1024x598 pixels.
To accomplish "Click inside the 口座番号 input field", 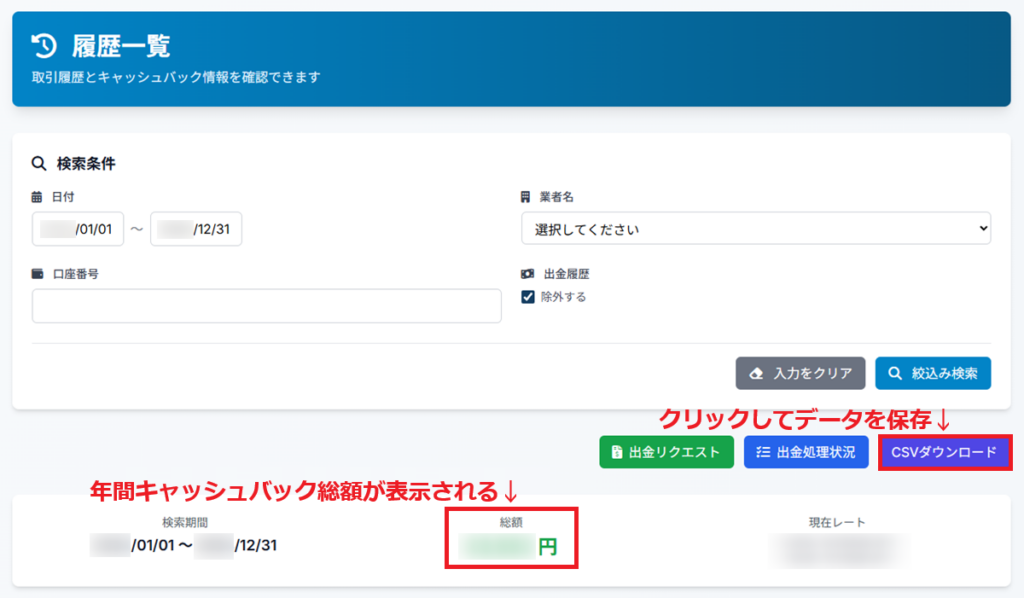I will 266,305.
